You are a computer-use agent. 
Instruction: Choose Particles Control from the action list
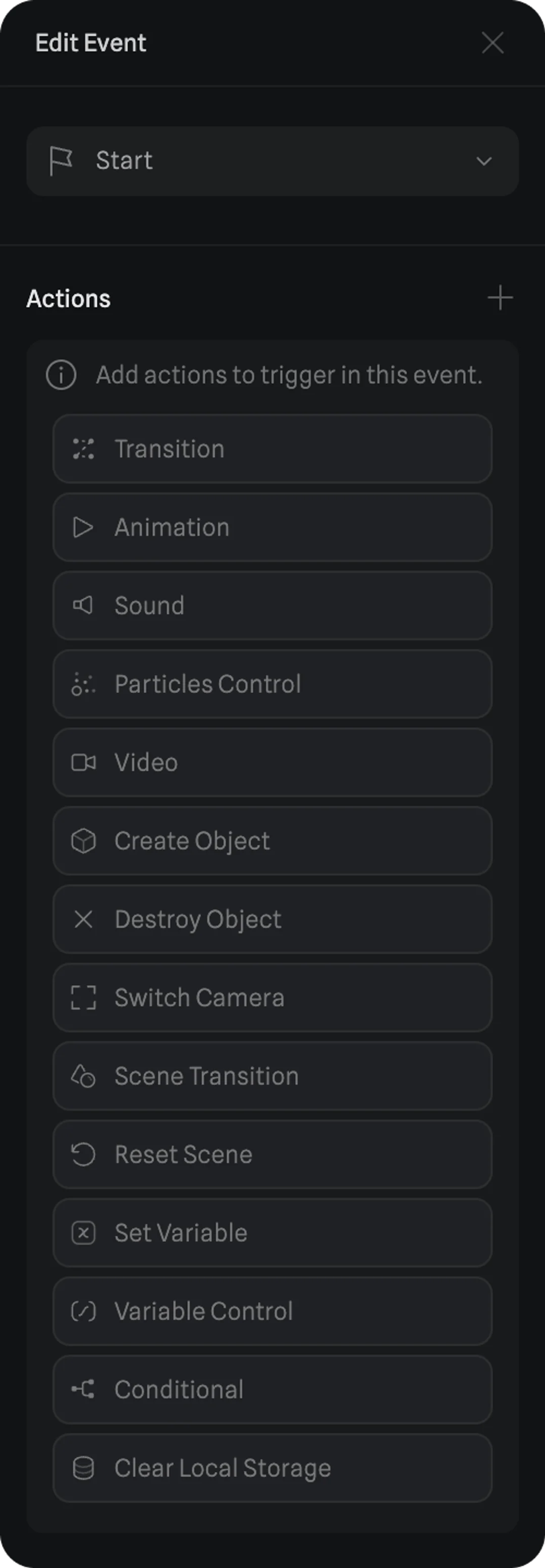[x=272, y=684]
